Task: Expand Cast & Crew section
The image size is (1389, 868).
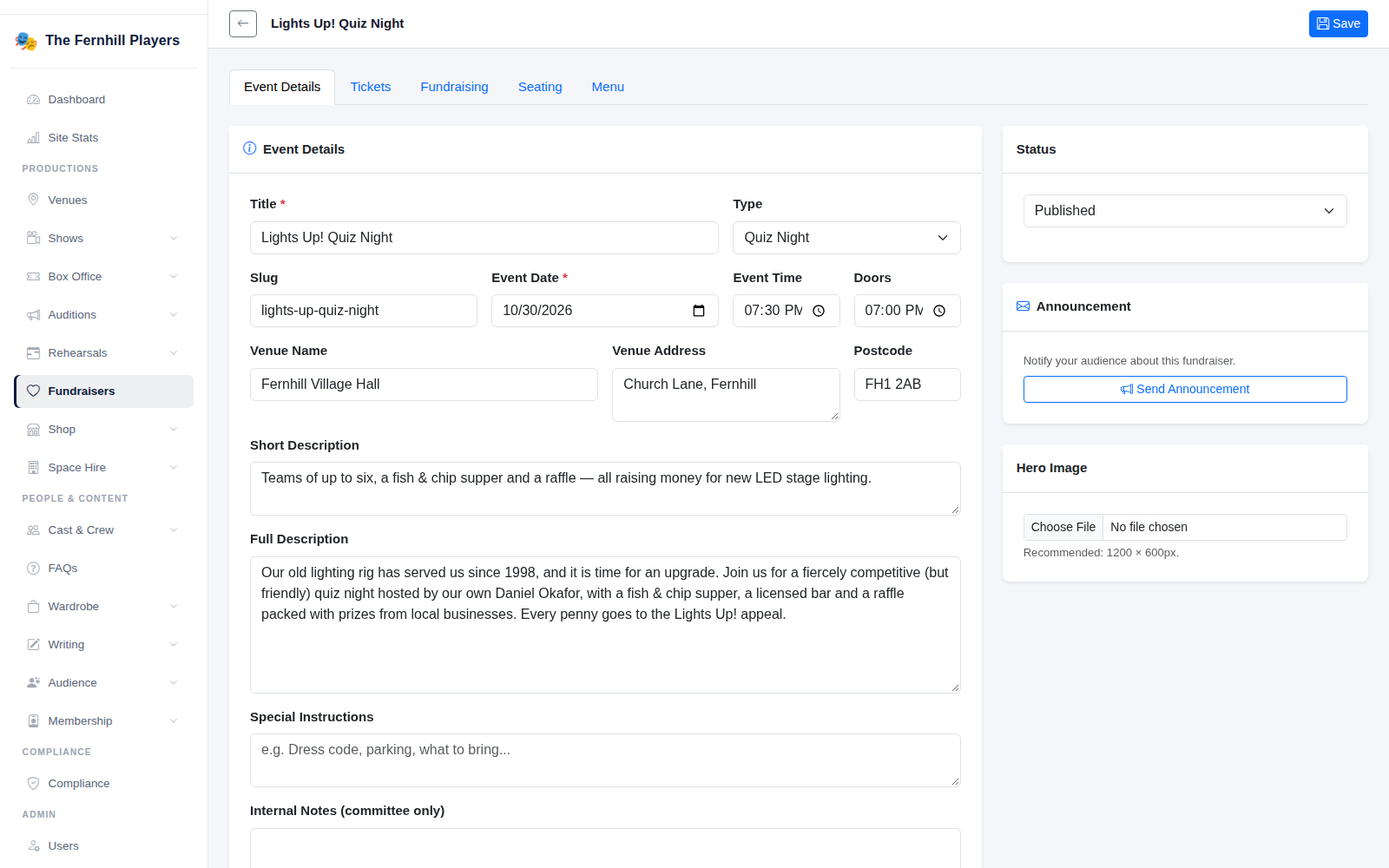Action: click(103, 530)
